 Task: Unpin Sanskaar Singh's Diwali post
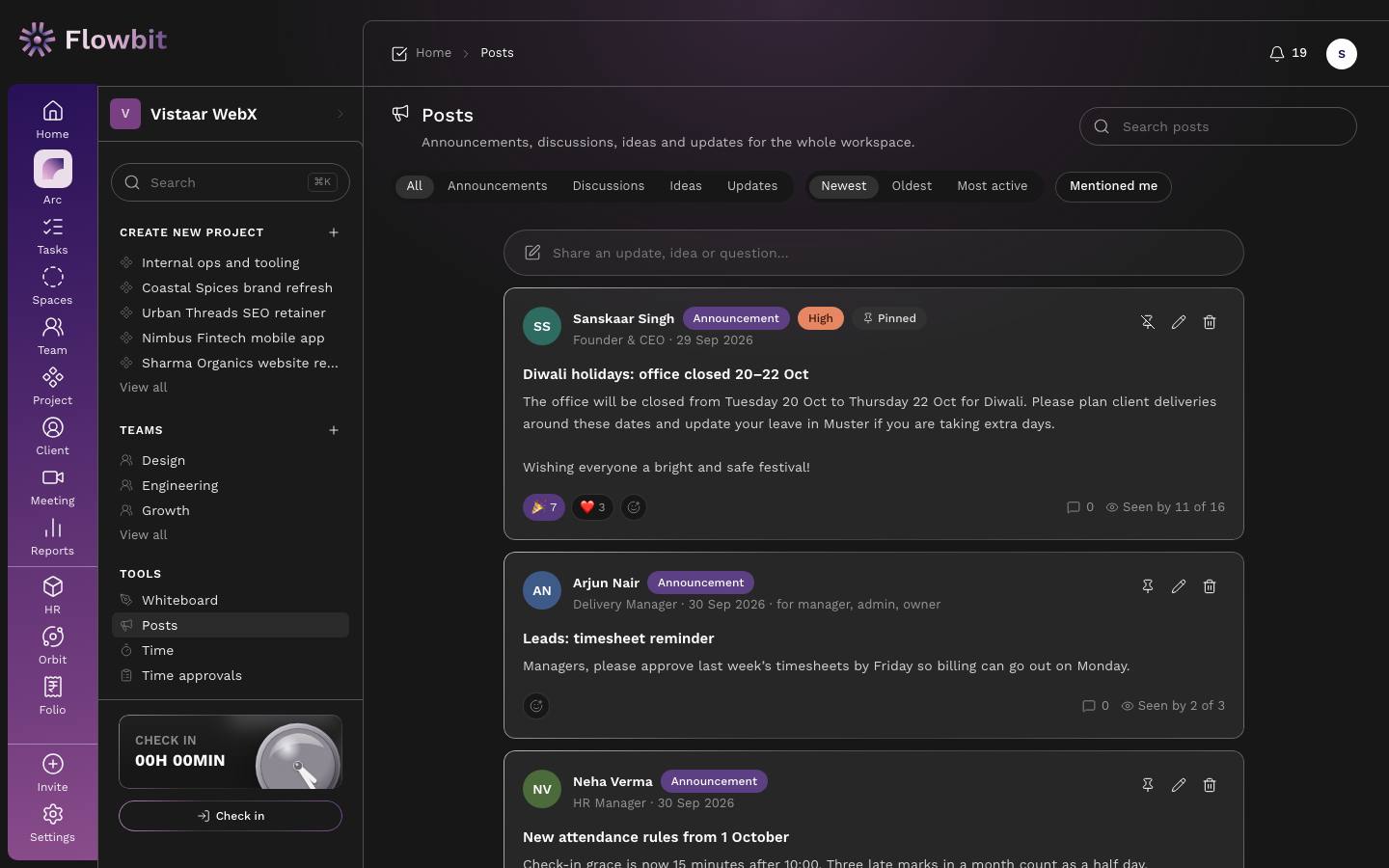click(1148, 322)
